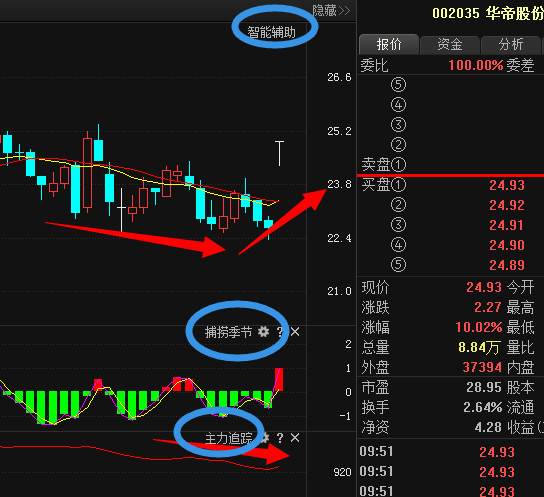Open help question mark for 主力追踪 indicator
544x497 pixels.
tap(280, 438)
